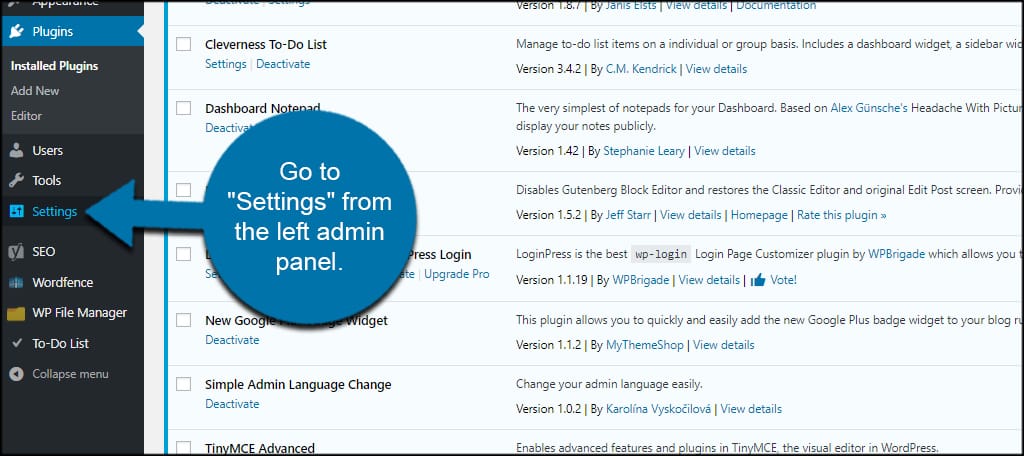
Task: Deactivate New Google Plus Badge Widget
Action: [232, 340]
